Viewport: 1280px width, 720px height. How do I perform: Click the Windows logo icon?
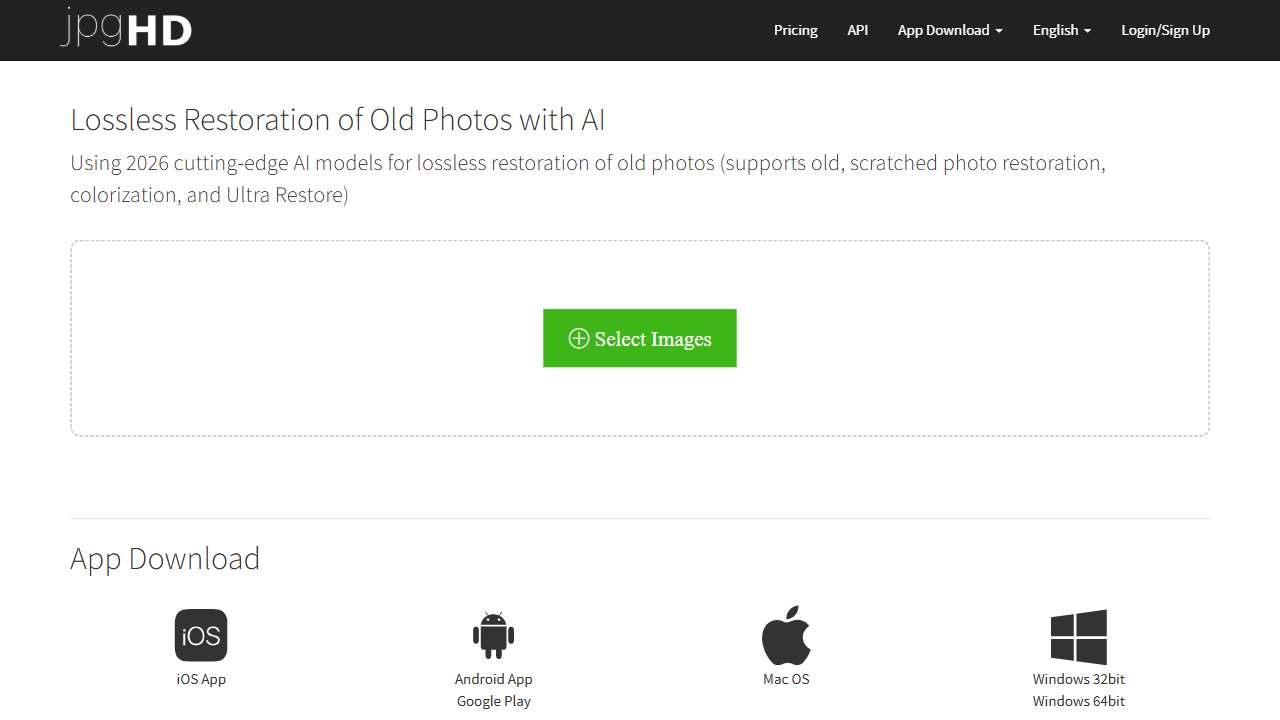pos(1078,637)
